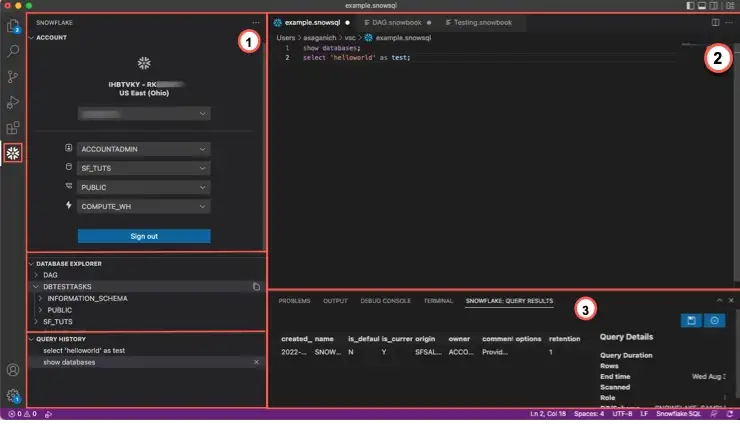This screenshot has width=740, height=429.
Task: Click the Sign out button
Action: point(144,236)
